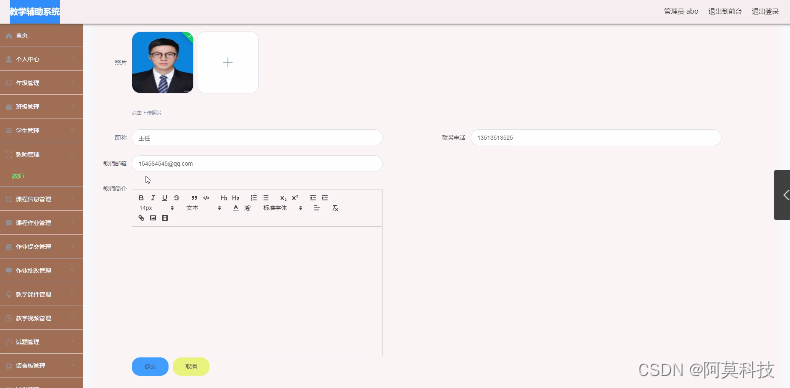Viewport: 790px width, 388px height.
Task: Click 退出到前台 in the top bar
Action: [725, 11]
